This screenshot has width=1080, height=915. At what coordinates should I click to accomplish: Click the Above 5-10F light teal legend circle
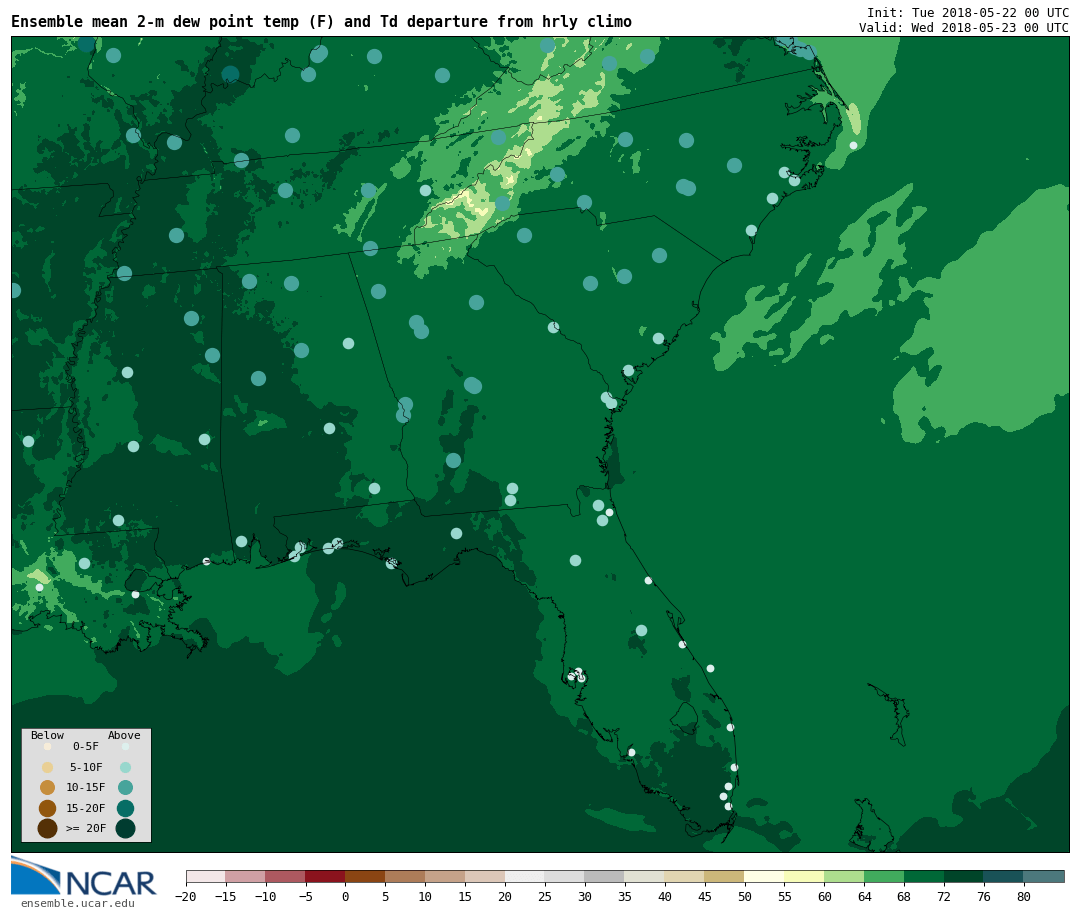point(125,768)
